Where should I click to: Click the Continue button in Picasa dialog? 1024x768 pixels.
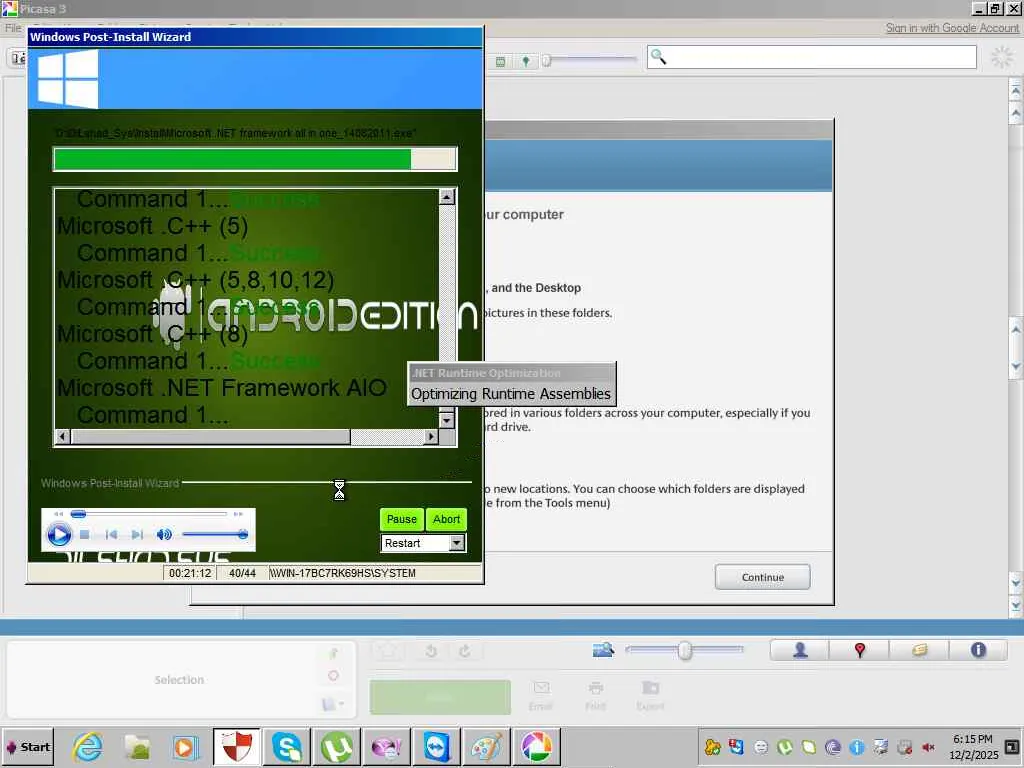[x=763, y=577]
